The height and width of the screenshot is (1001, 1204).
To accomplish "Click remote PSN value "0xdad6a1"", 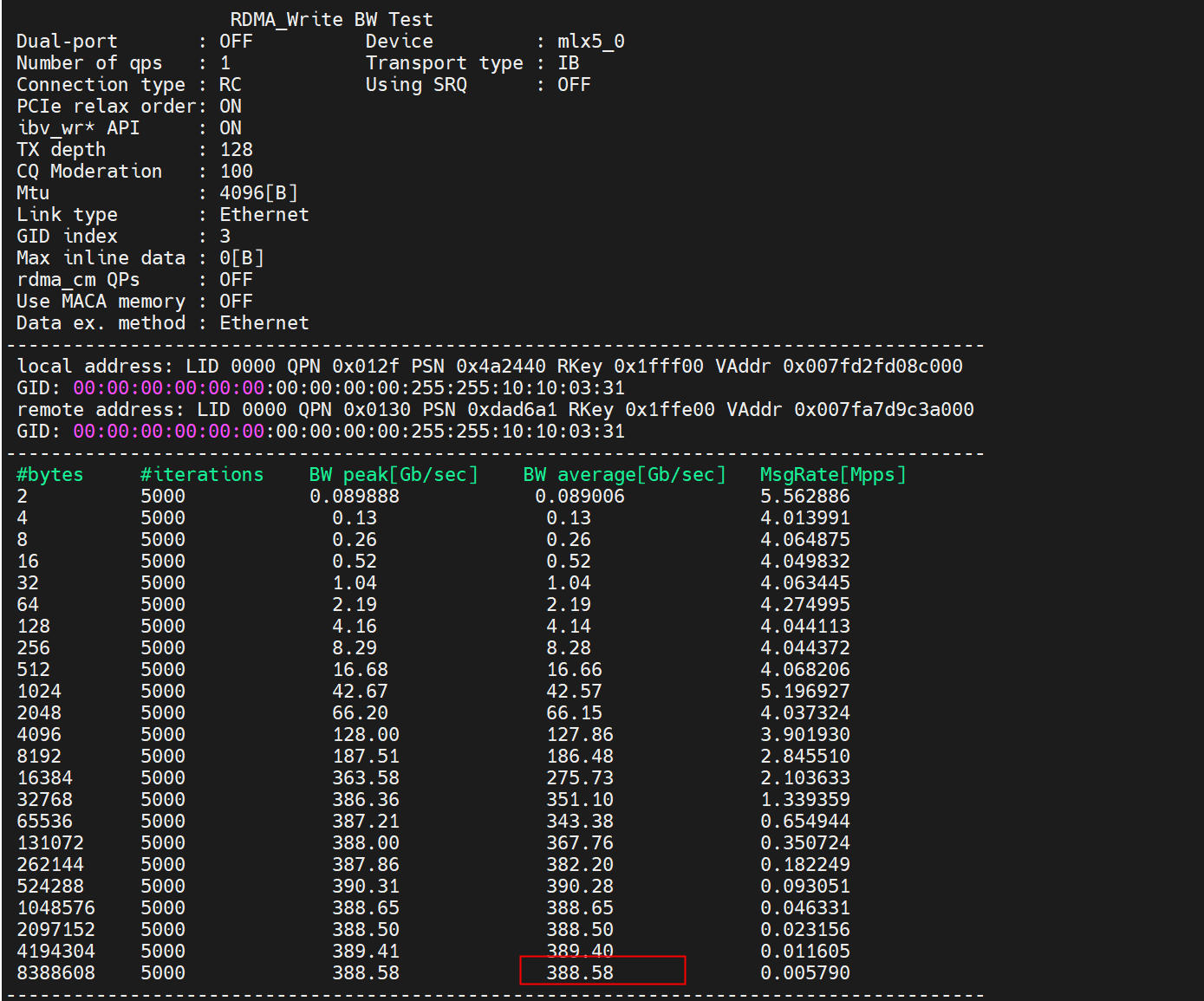I will [x=512, y=409].
